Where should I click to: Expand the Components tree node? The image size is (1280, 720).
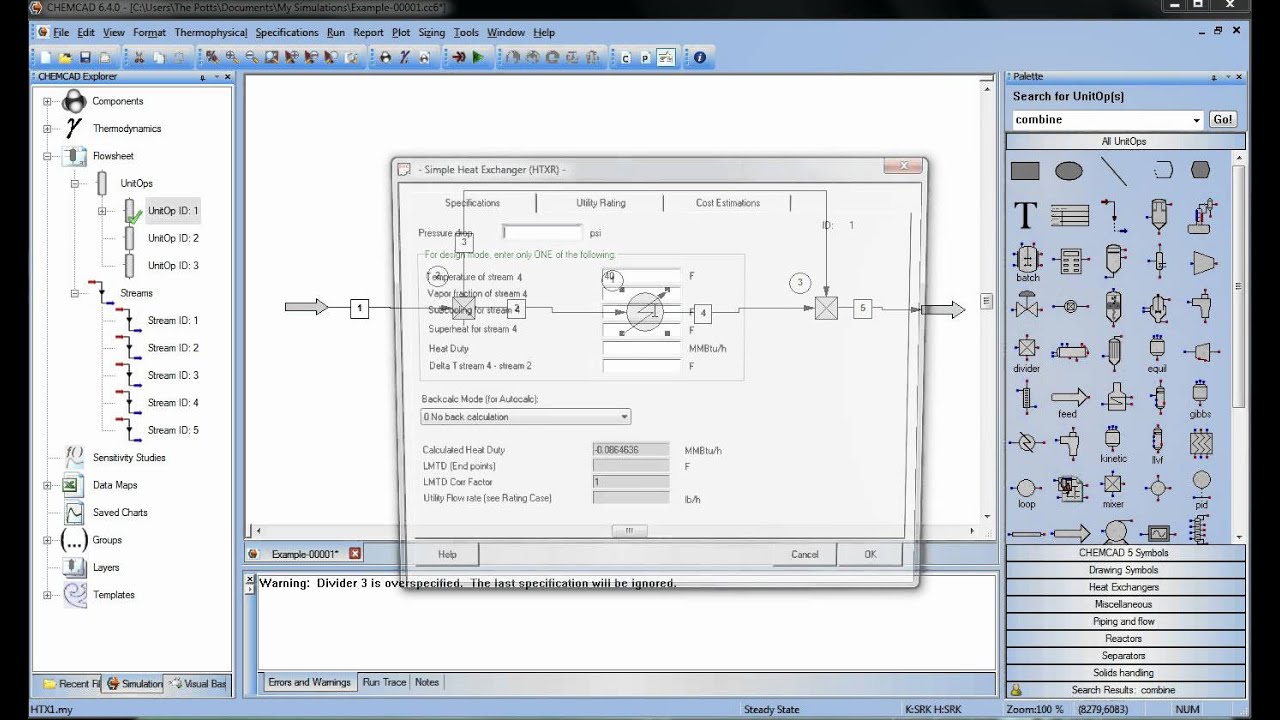47,101
